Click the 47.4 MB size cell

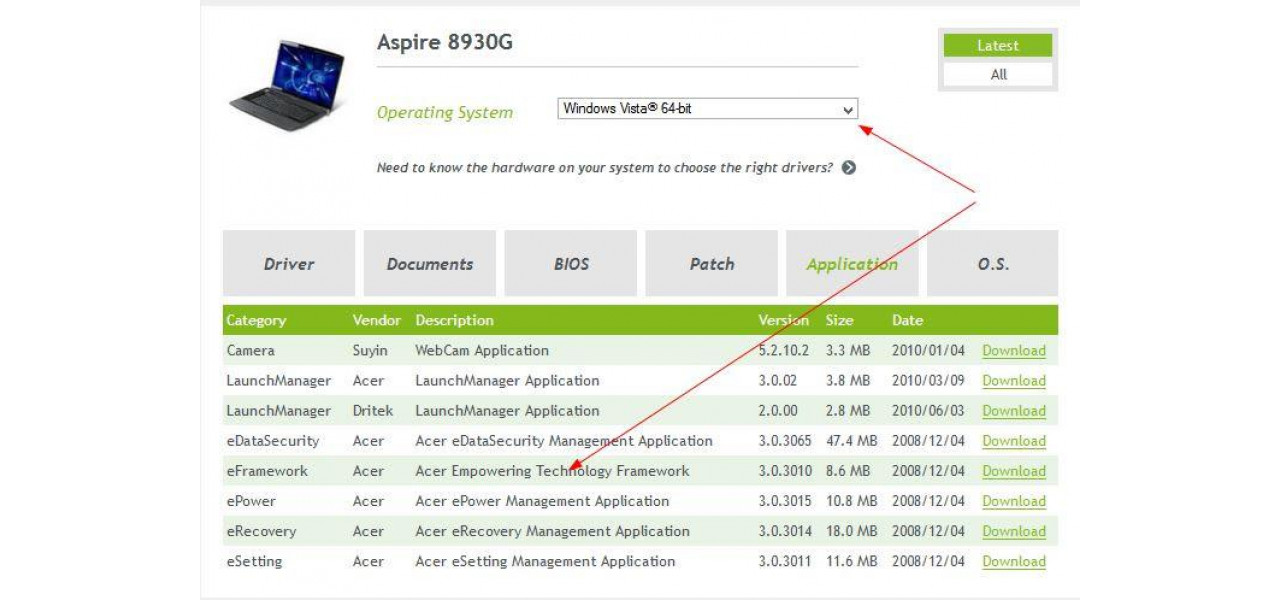[852, 441]
